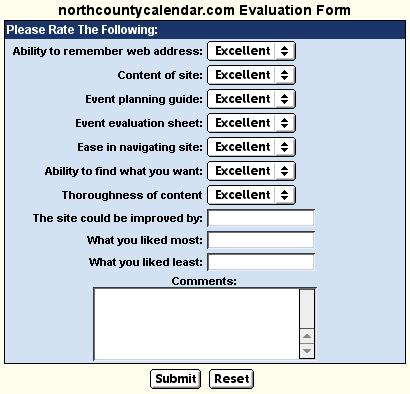Screen dimensions: 410x394
Task: Open the 'Content of site' rating dropdown
Action: point(251,75)
